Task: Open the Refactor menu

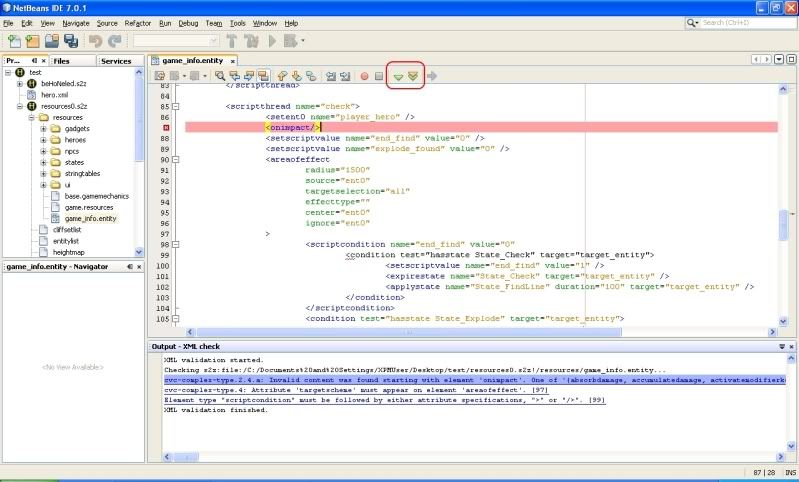Action: [138, 22]
